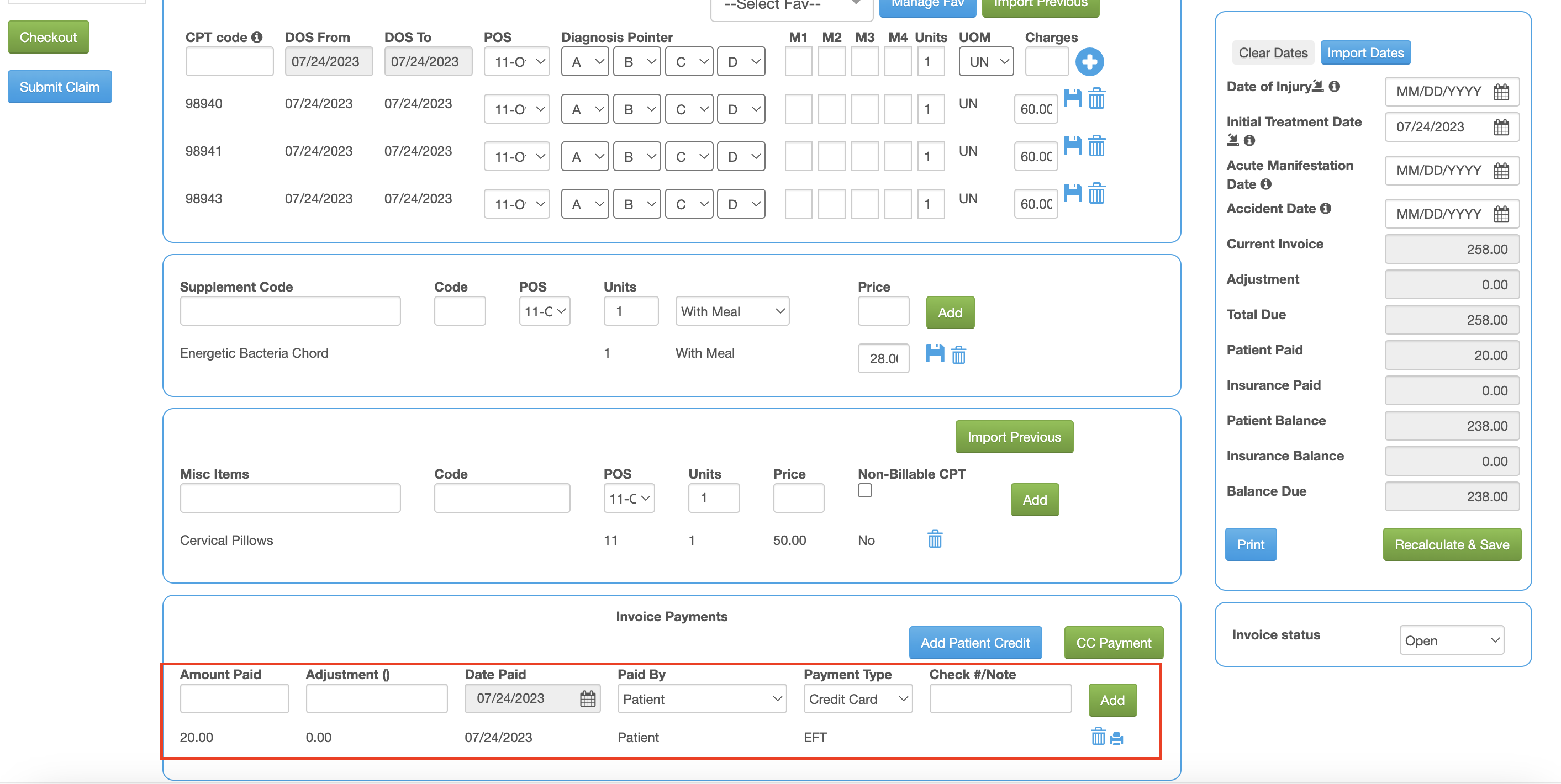This screenshot has height=784, width=1561.
Task: Click the 'Cervical Pillows' item text
Action: [x=226, y=540]
